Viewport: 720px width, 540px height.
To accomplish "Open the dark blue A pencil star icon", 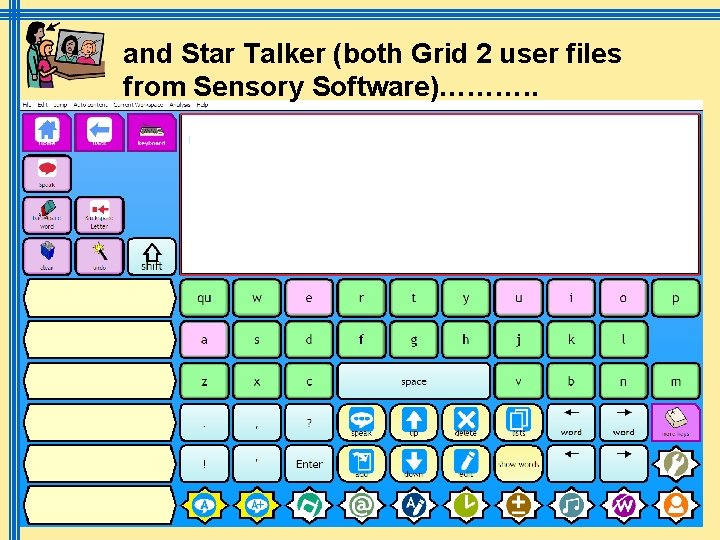I will coord(414,505).
